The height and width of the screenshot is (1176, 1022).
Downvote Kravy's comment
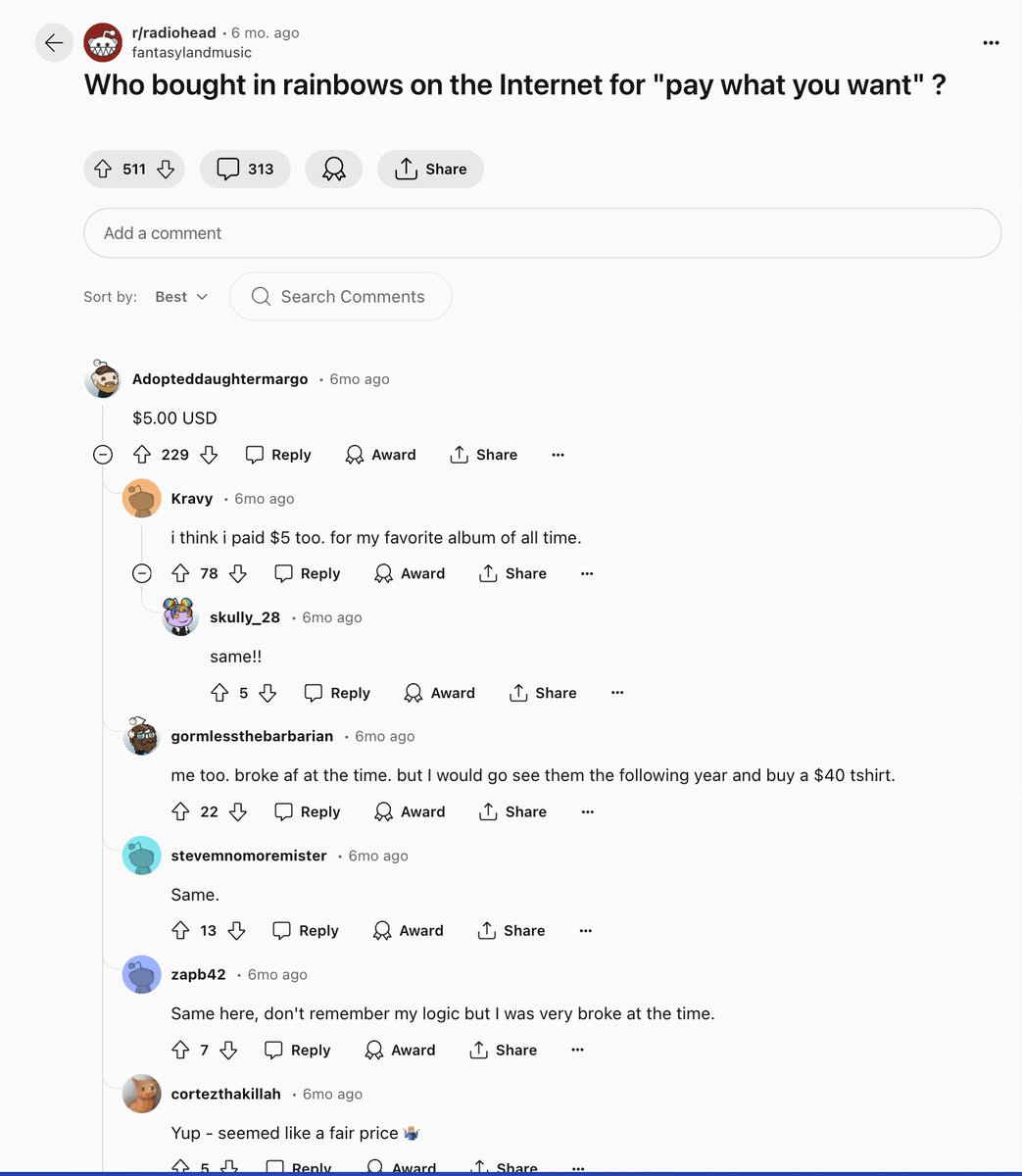coord(237,573)
